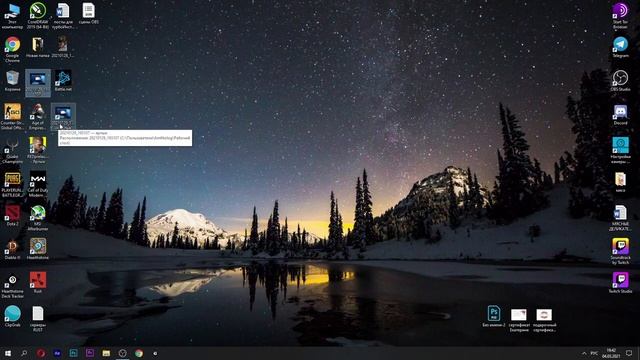The image size is (640, 360).
Task: Select the hovered 20210128 screenshot shortcut
Action: pos(63,117)
